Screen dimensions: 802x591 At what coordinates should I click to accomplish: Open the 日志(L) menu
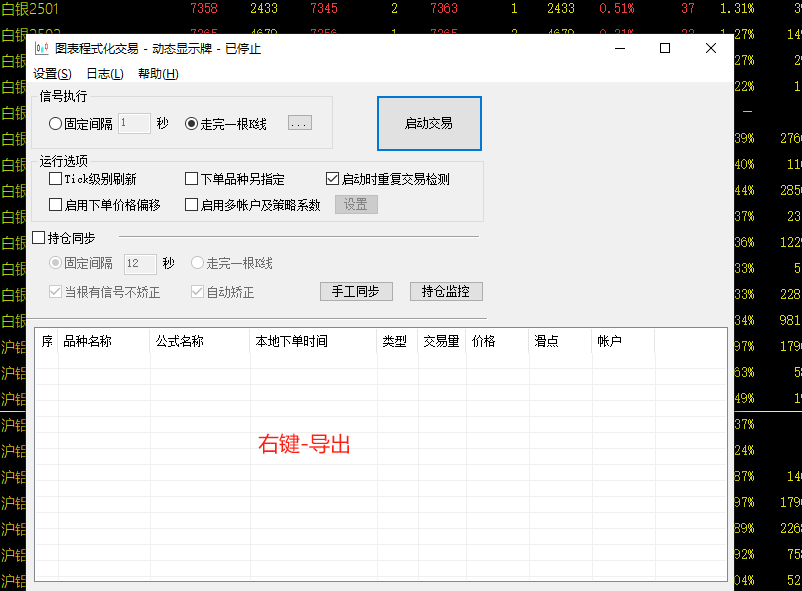(105, 74)
